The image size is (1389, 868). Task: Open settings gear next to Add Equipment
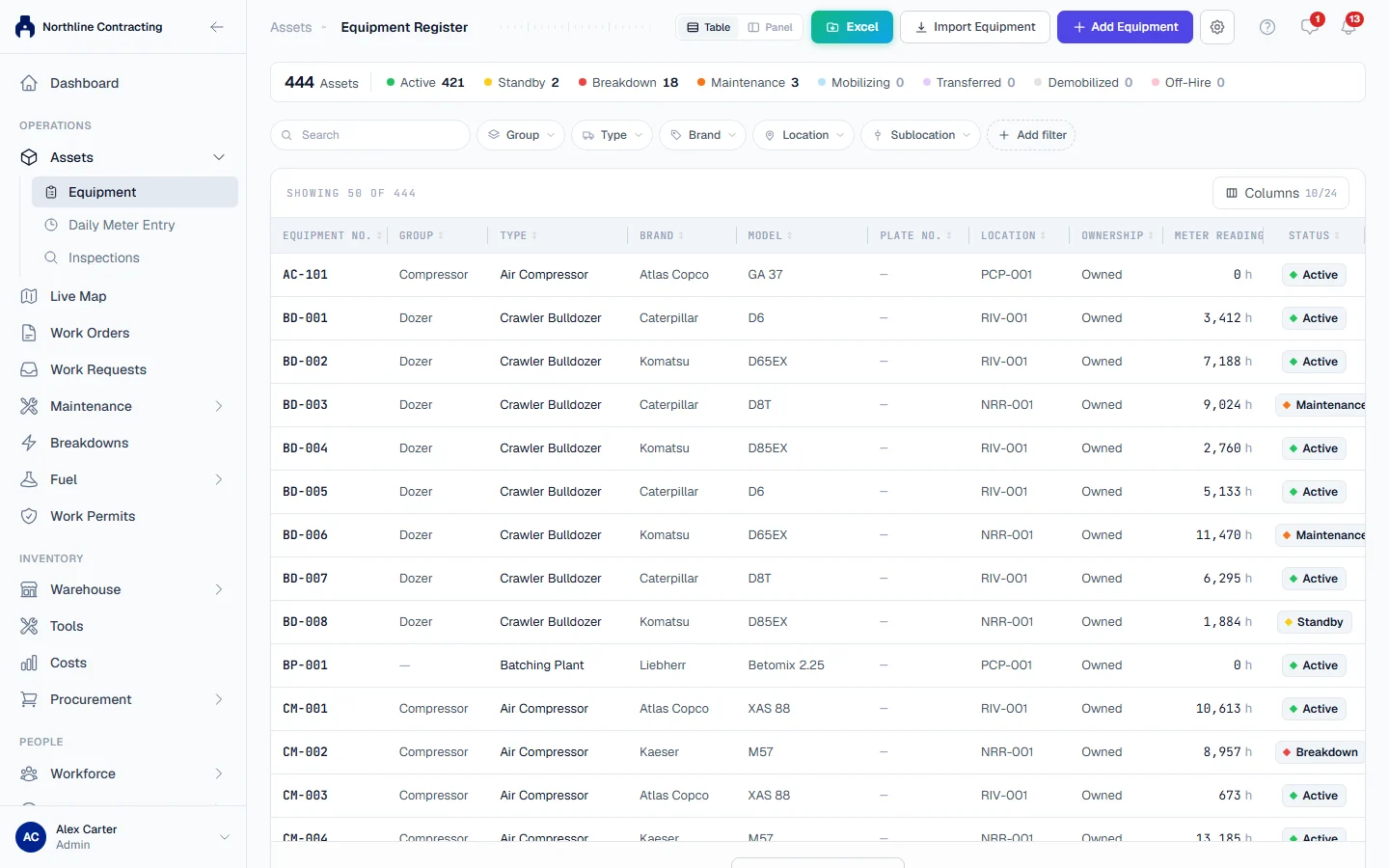(x=1217, y=27)
